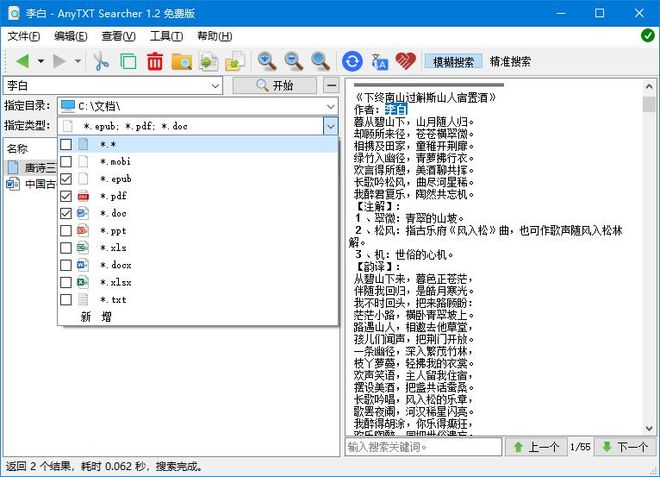Image resolution: width=660 pixels, height=477 pixels.
Task: Click the *.pdf file type icon
Action: [x=83, y=196]
